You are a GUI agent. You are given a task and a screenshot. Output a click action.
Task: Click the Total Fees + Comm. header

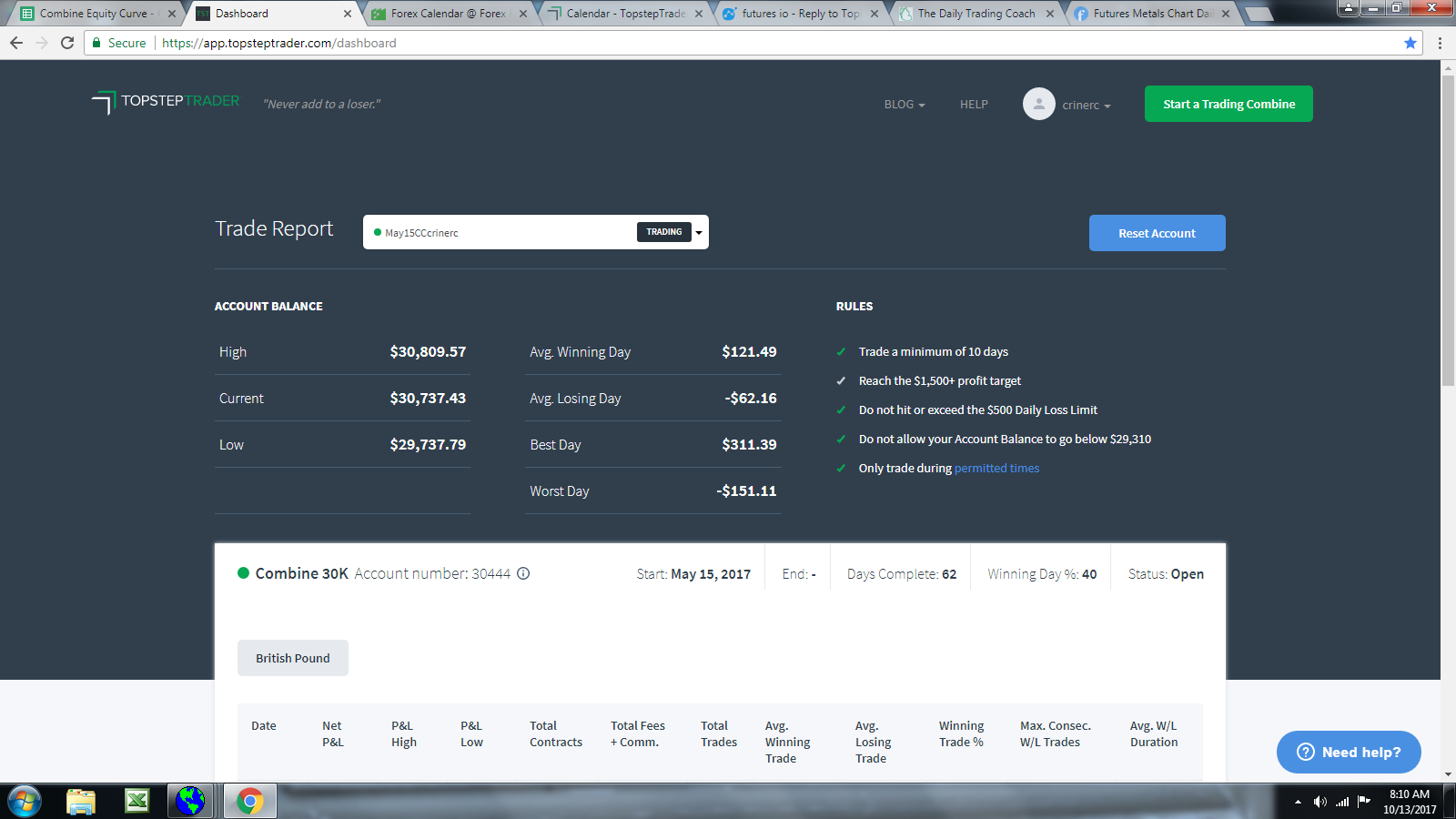pyautogui.click(x=638, y=734)
